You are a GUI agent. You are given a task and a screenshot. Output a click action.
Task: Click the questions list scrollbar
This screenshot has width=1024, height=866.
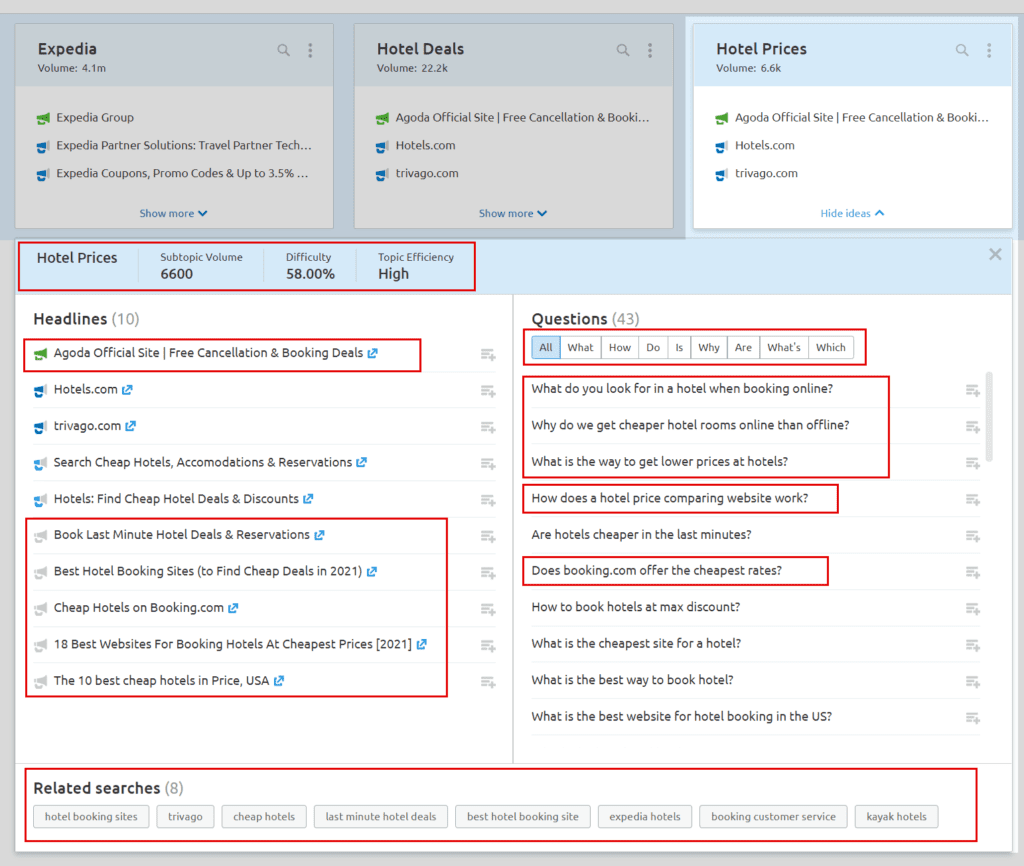click(x=989, y=417)
